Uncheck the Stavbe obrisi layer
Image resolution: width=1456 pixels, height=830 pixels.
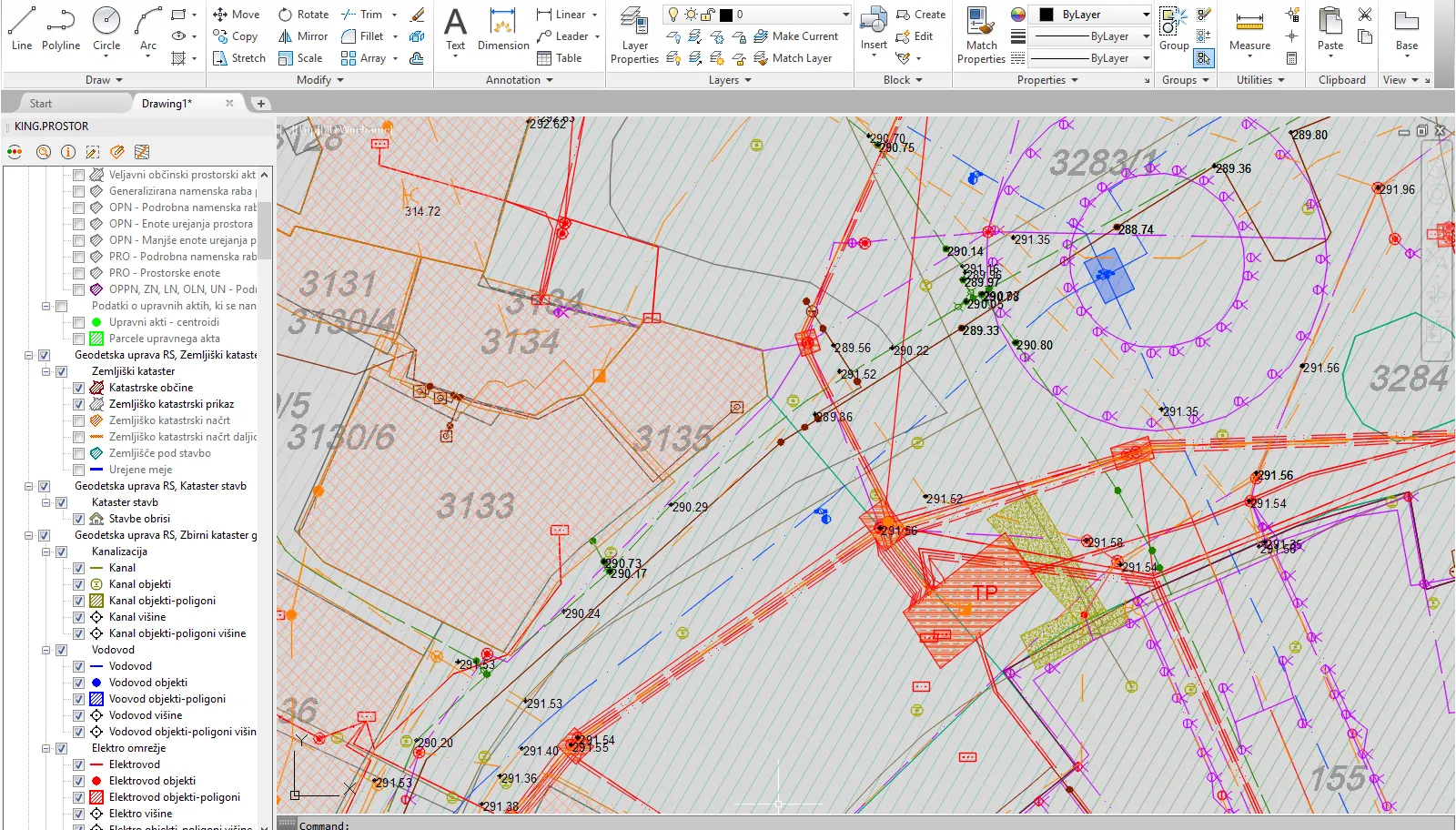[79, 519]
